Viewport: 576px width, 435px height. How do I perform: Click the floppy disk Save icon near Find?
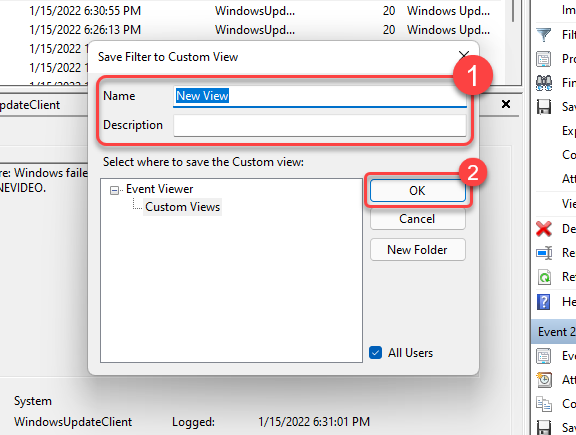point(544,107)
